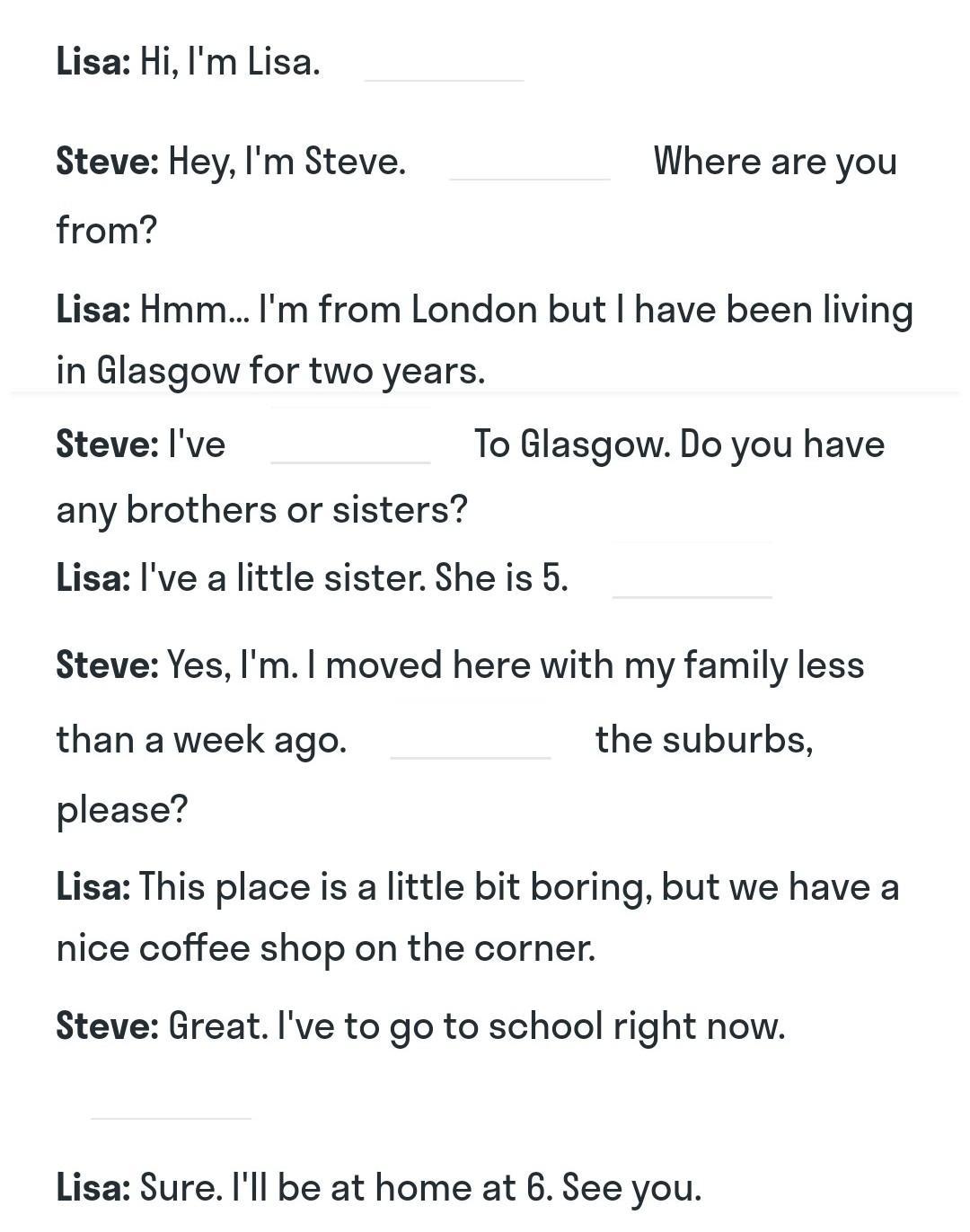This screenshot has height=1232, width=970.
Task: Click the text "any brothers or sisters?"
Action: pyautogui.click(x=262, y=510)
